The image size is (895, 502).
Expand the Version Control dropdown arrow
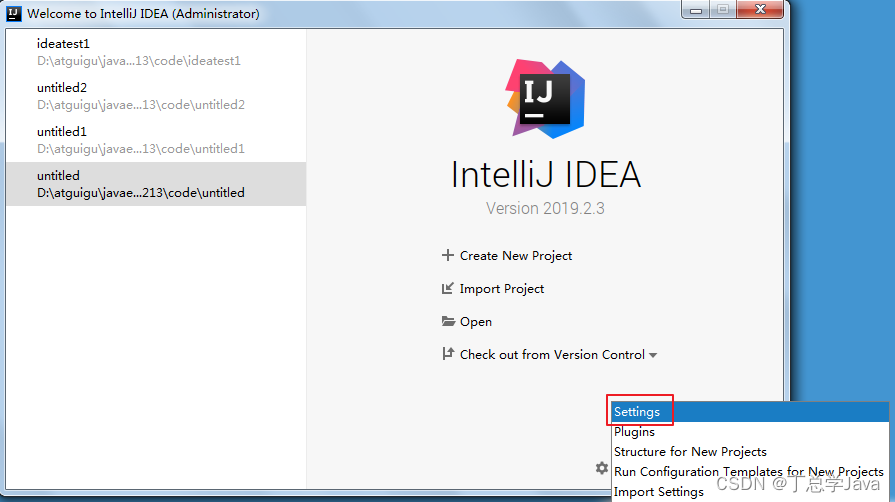click(x=653, y=355)
